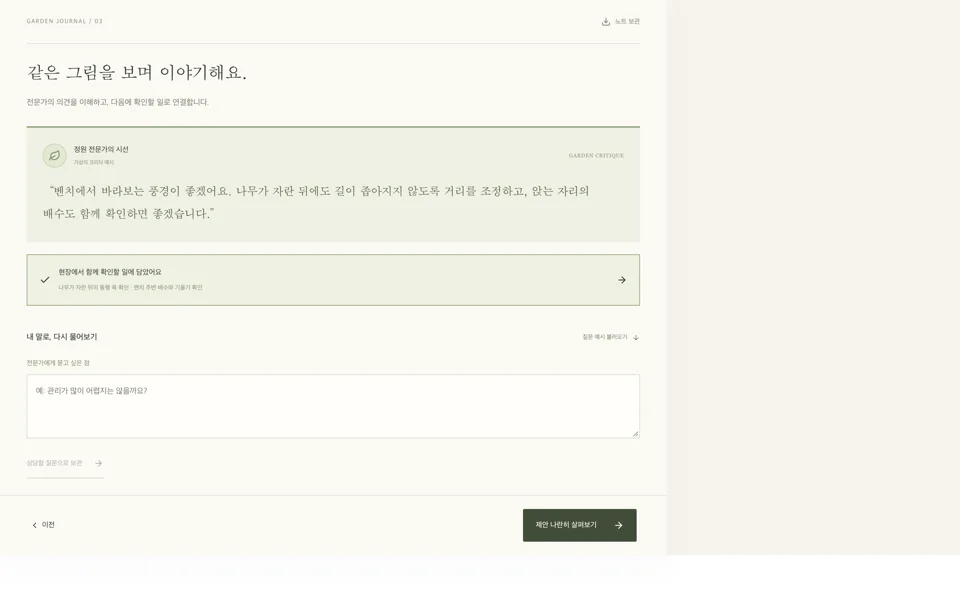Click the download icon beside 노트 보관
Screen dimensions: 960x600
pyautogui.click(x=606, y=21)
